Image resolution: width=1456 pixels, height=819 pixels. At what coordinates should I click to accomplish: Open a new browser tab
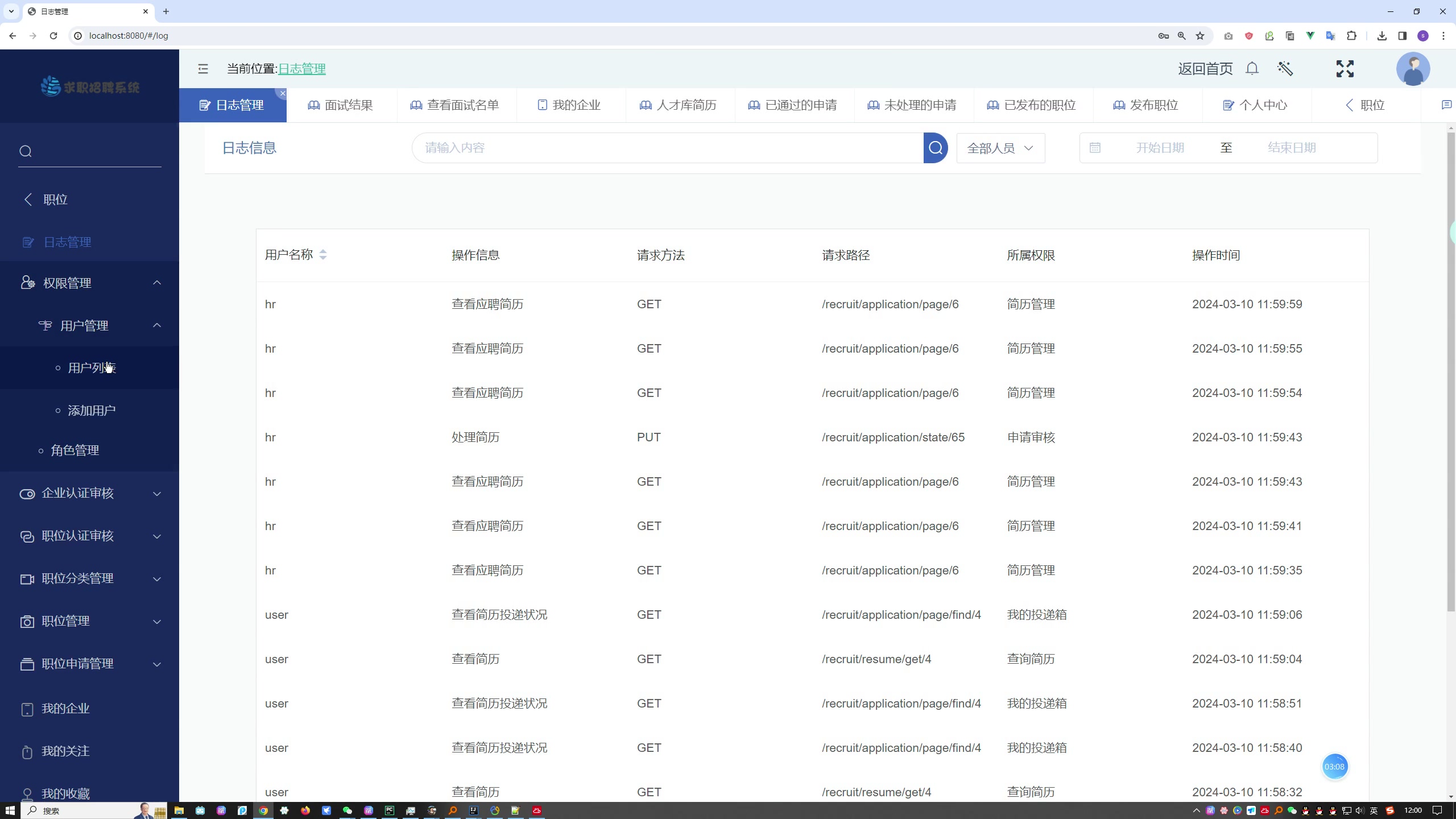[166, 11]
